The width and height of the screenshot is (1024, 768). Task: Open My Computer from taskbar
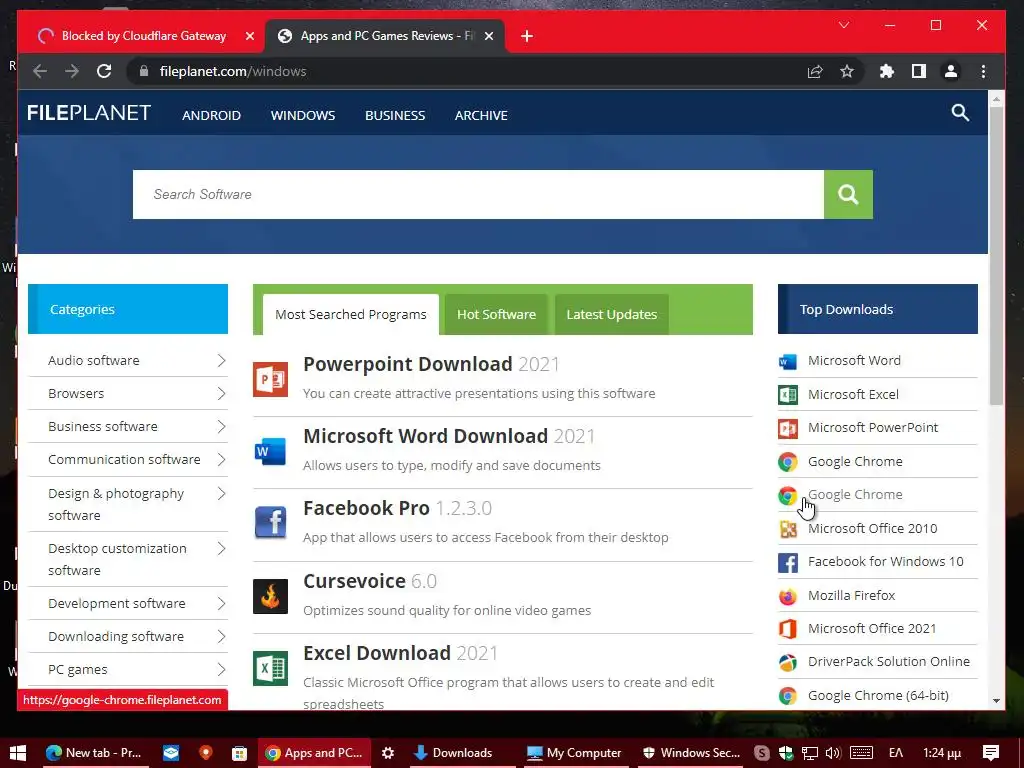click(x=574, y=753)
